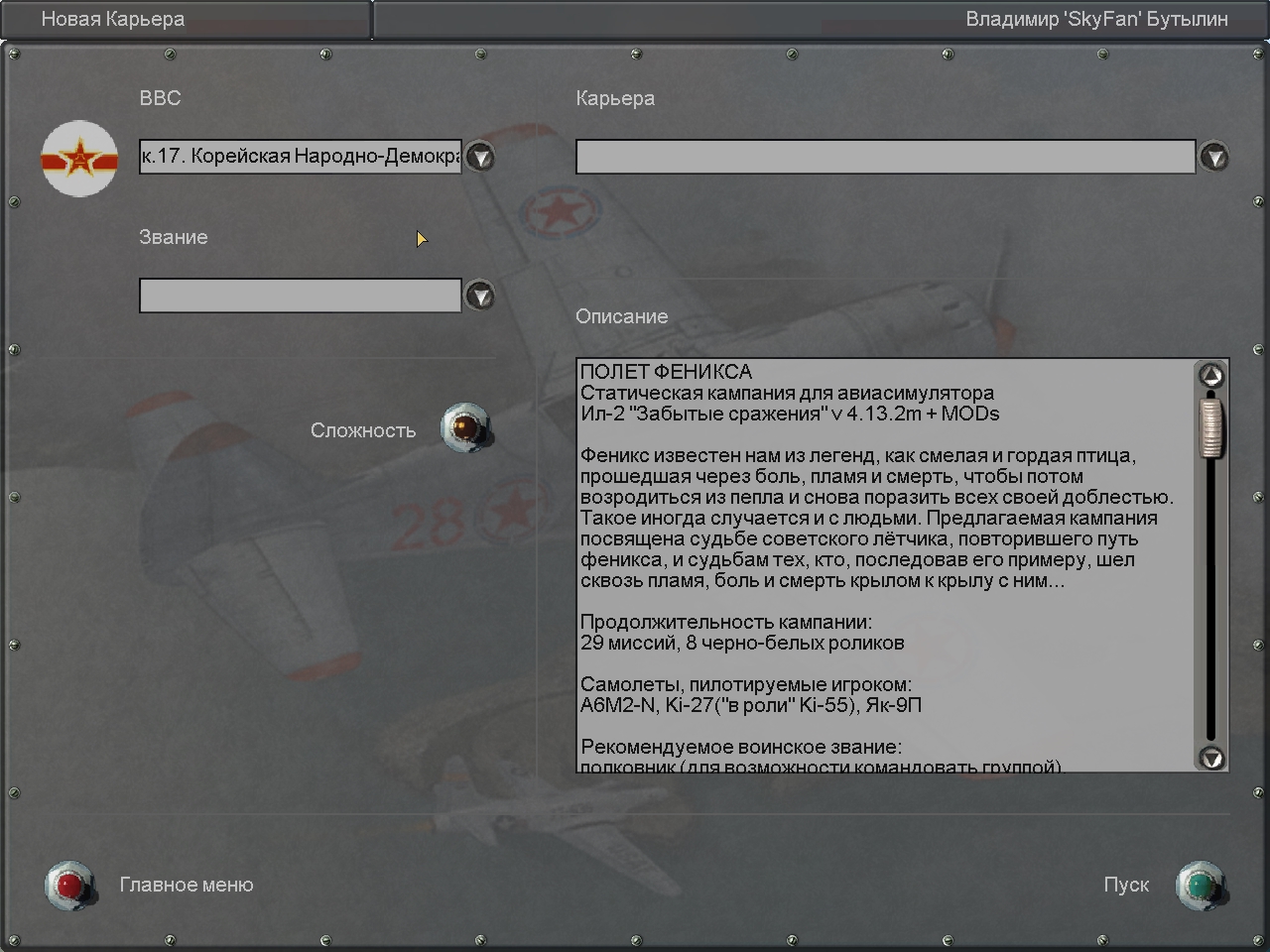The width and height of the screenshot is (1270, 952).
Task: Click the round Сложность difficulty button
Action: point(464,428)
